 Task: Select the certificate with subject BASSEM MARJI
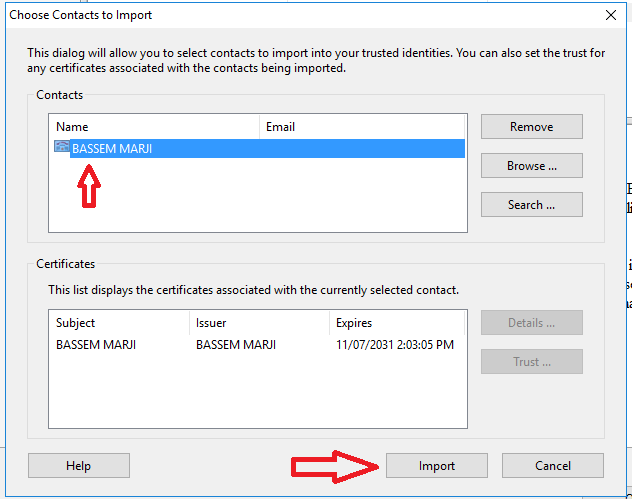[x=98, y=345]
